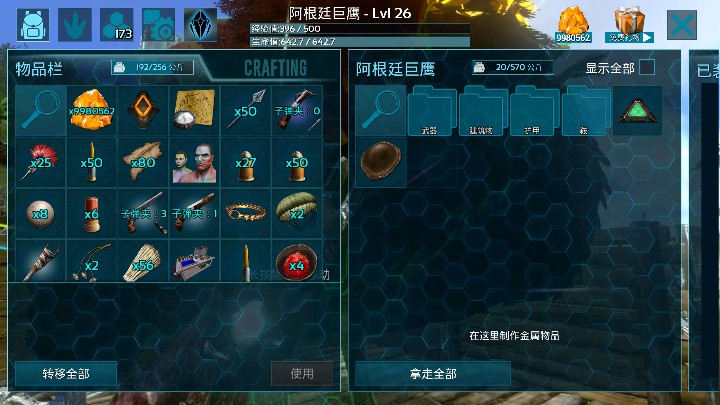The image size is (720, 405).
Task: Switch to the 物品栏 tab
Action: (x=39, y=69)
